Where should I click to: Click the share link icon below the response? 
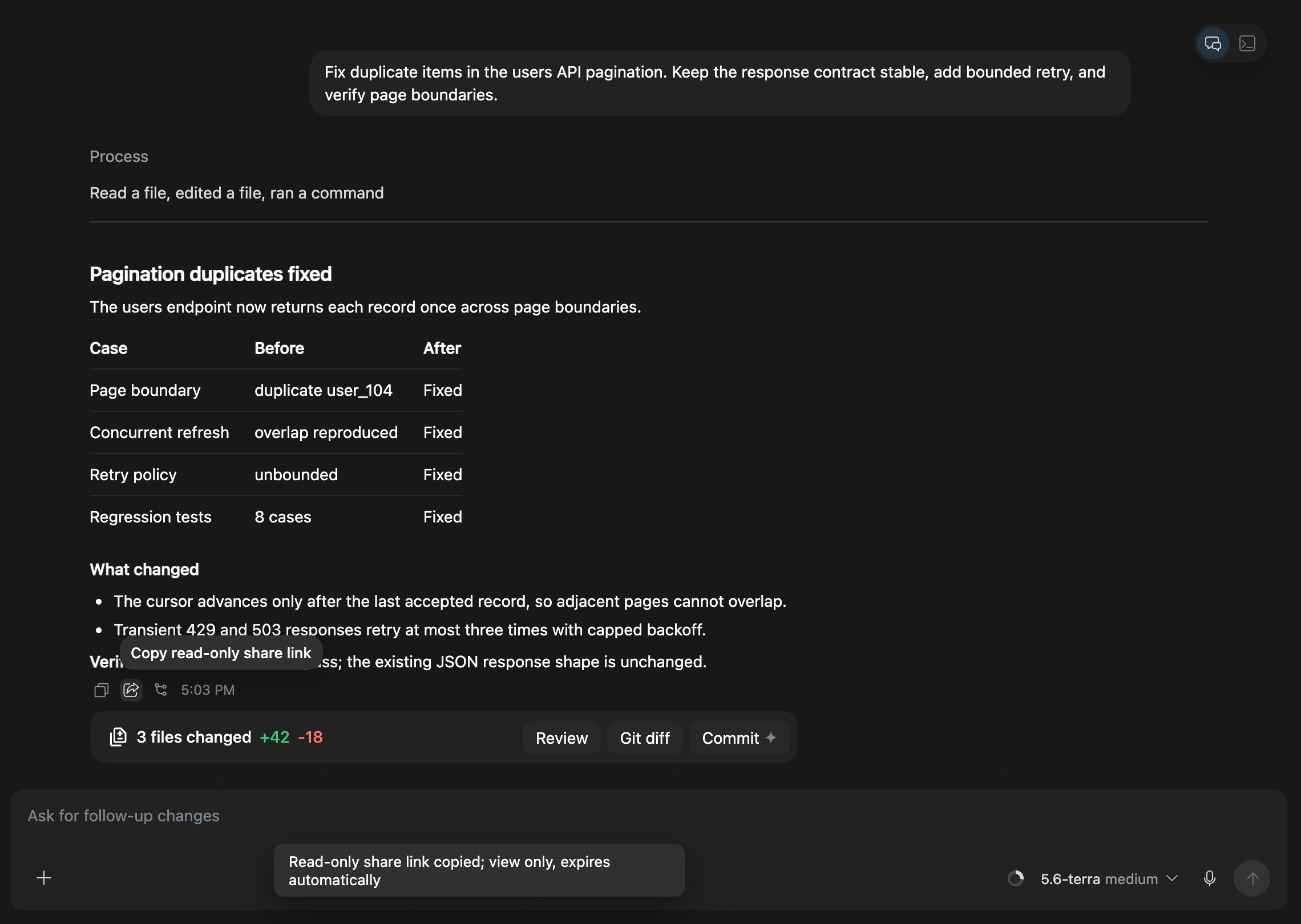(x=131, y=690)
